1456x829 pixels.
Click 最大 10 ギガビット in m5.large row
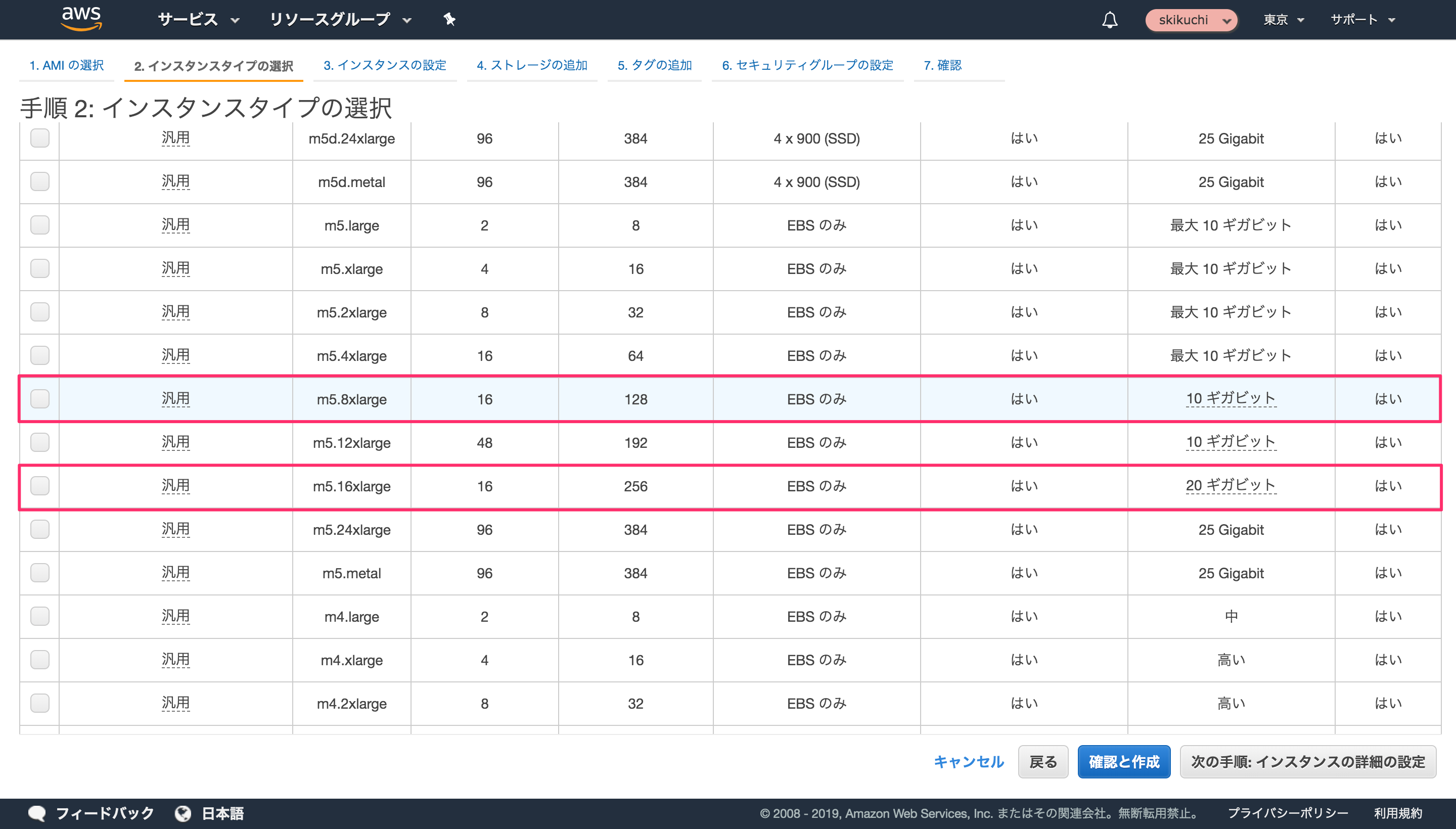(1231, 225)
